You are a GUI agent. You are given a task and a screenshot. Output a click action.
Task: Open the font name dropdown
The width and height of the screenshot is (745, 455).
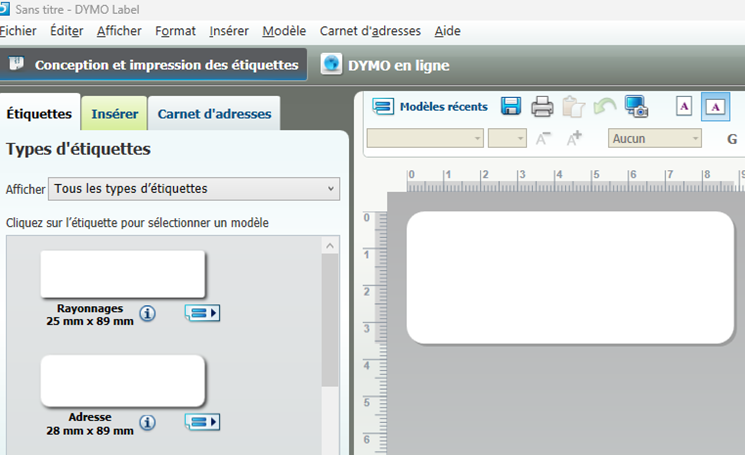[x=425, y=138]
